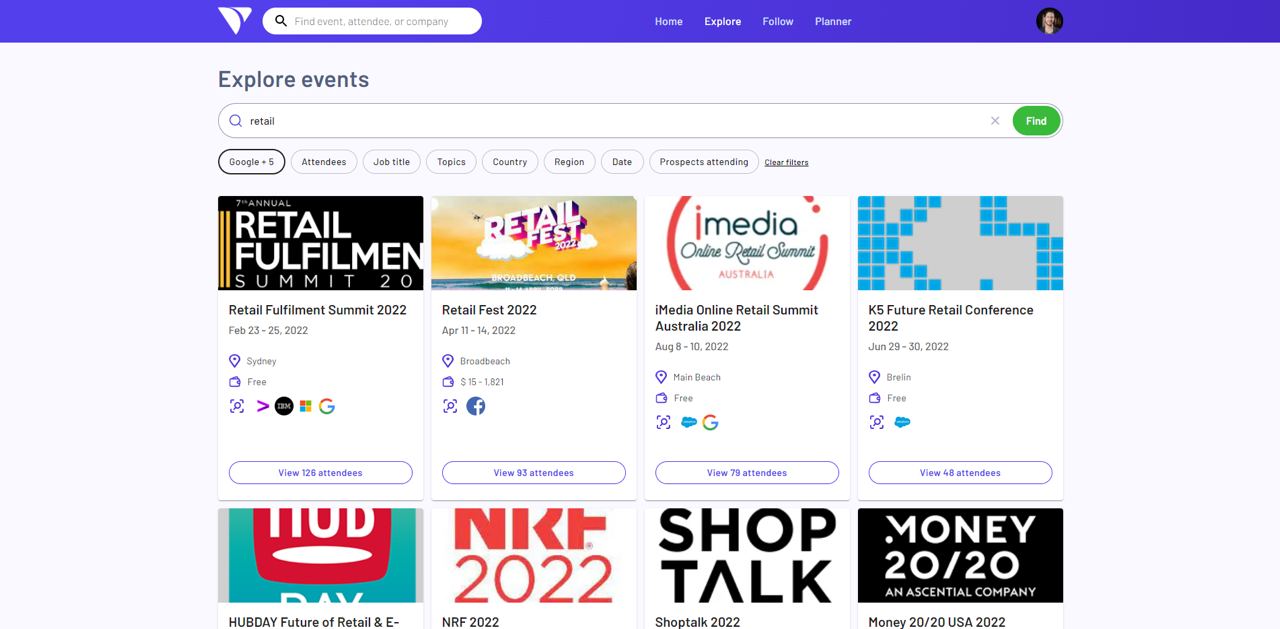Image resolution: width=1280 pixels, height=629 pixels.
Task: Click the prospects scan icon on Retail Fest card
Action: (450, 406)
